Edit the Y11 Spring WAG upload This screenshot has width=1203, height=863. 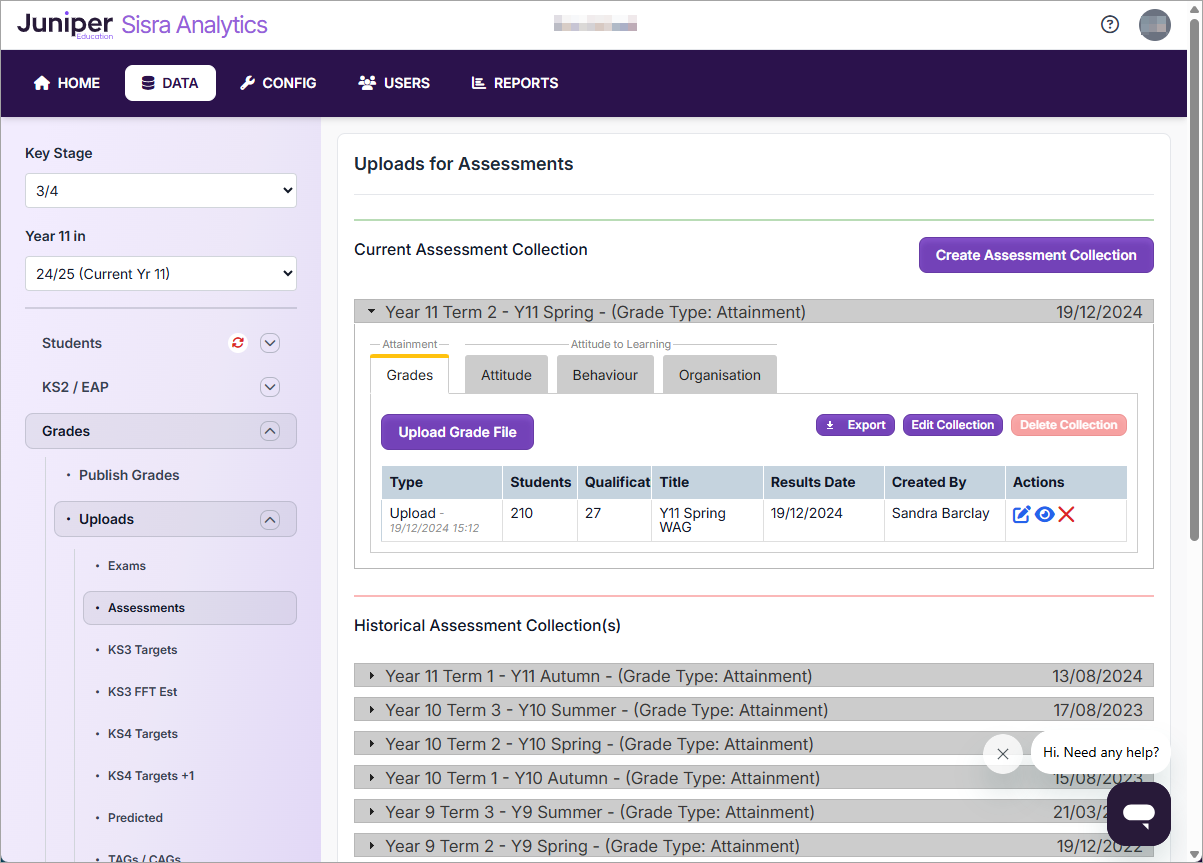coord(1021,514)
